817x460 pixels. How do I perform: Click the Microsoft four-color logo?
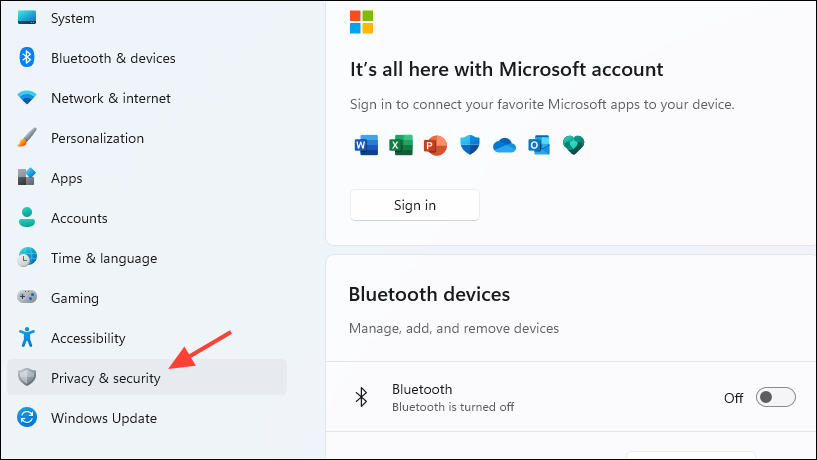pyautogui.click(x=361, y=22)
